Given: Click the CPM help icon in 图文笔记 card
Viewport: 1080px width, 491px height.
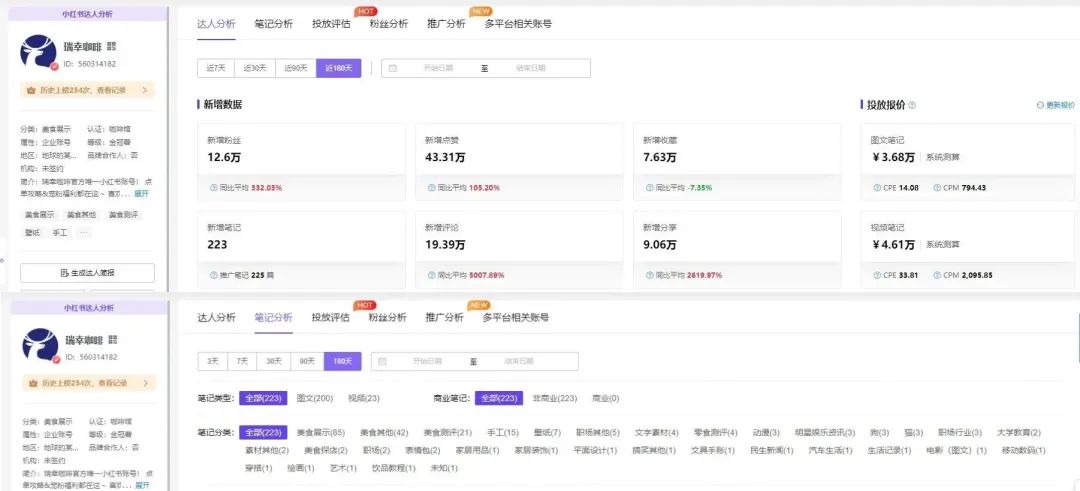Looking at the screenshot, I should 937,188.
